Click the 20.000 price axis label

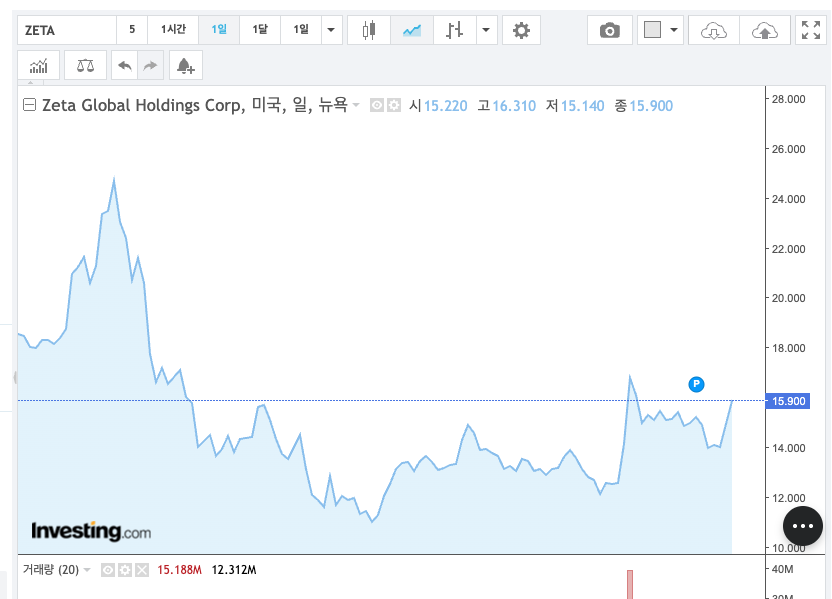point(788,298)
